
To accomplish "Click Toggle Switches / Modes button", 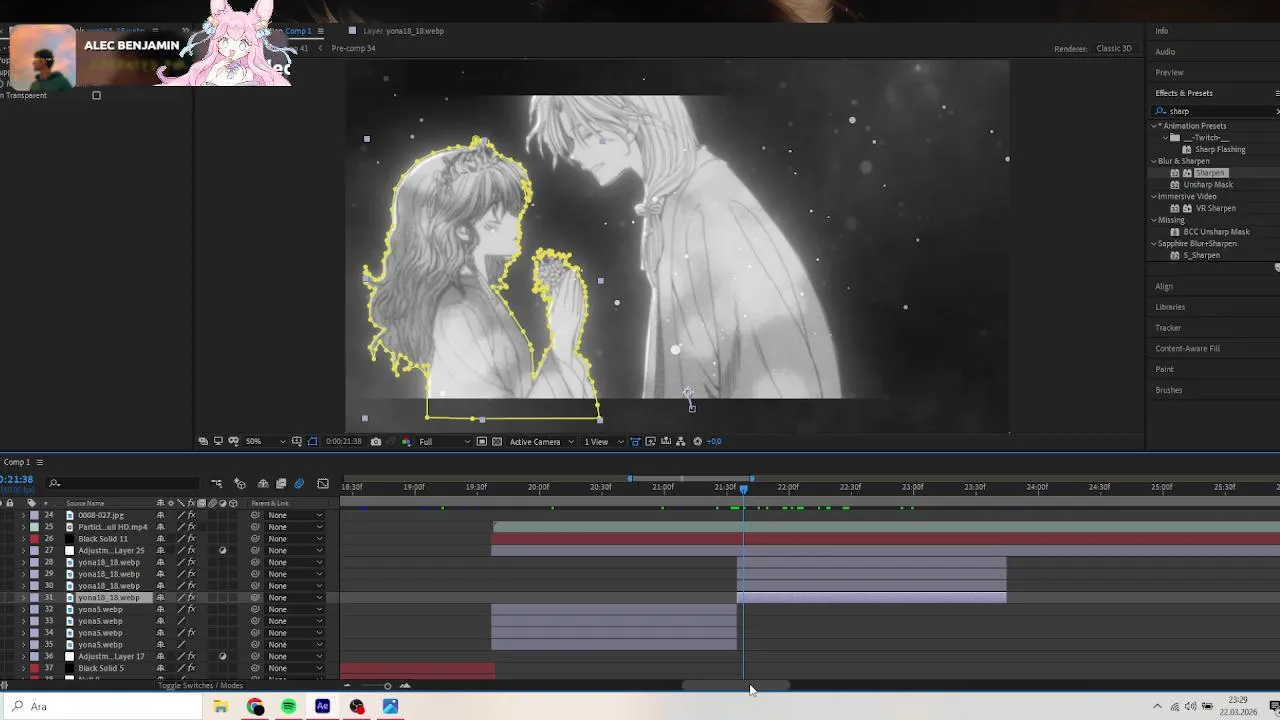I will (200, 686).
